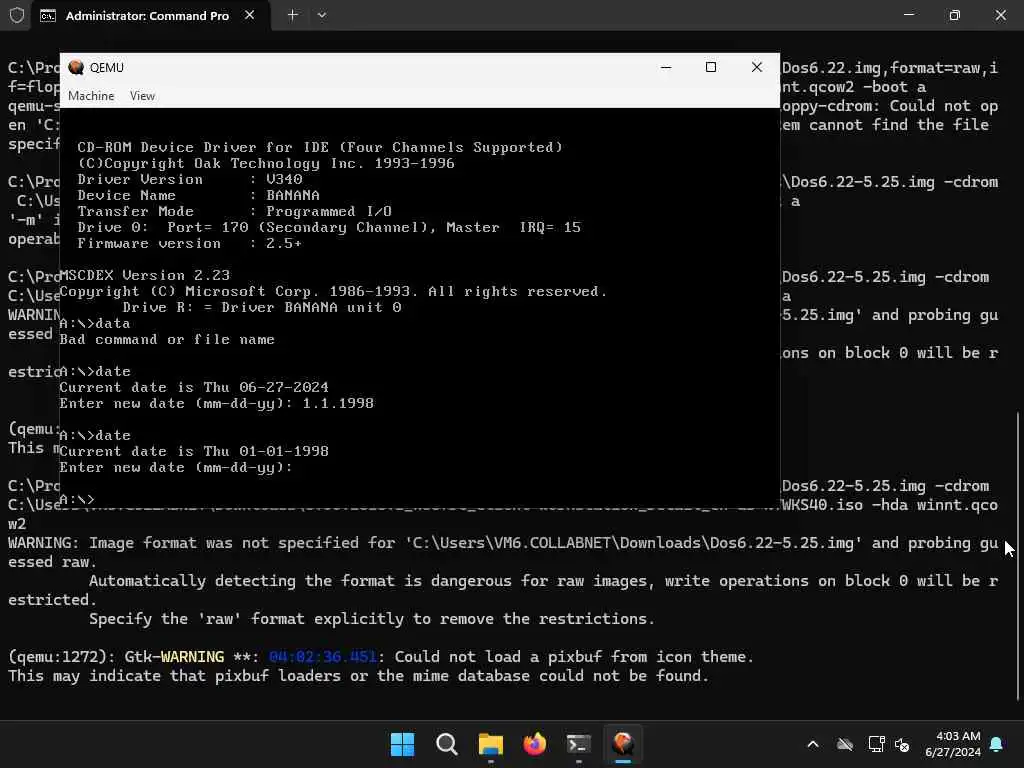Click the command prompt icon on tab

[x=48, y=16]
